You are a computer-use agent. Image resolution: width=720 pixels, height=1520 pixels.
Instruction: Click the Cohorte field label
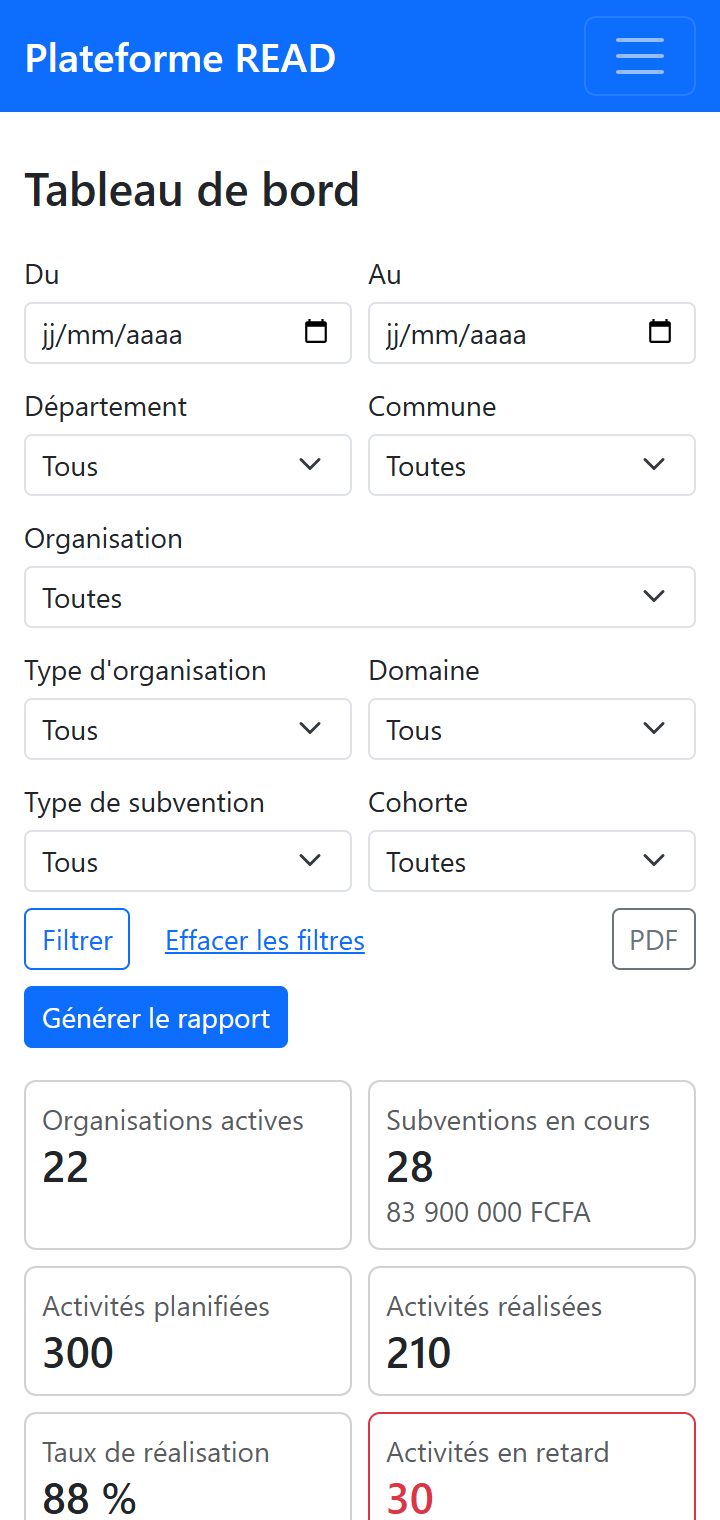tap(418, 802)
